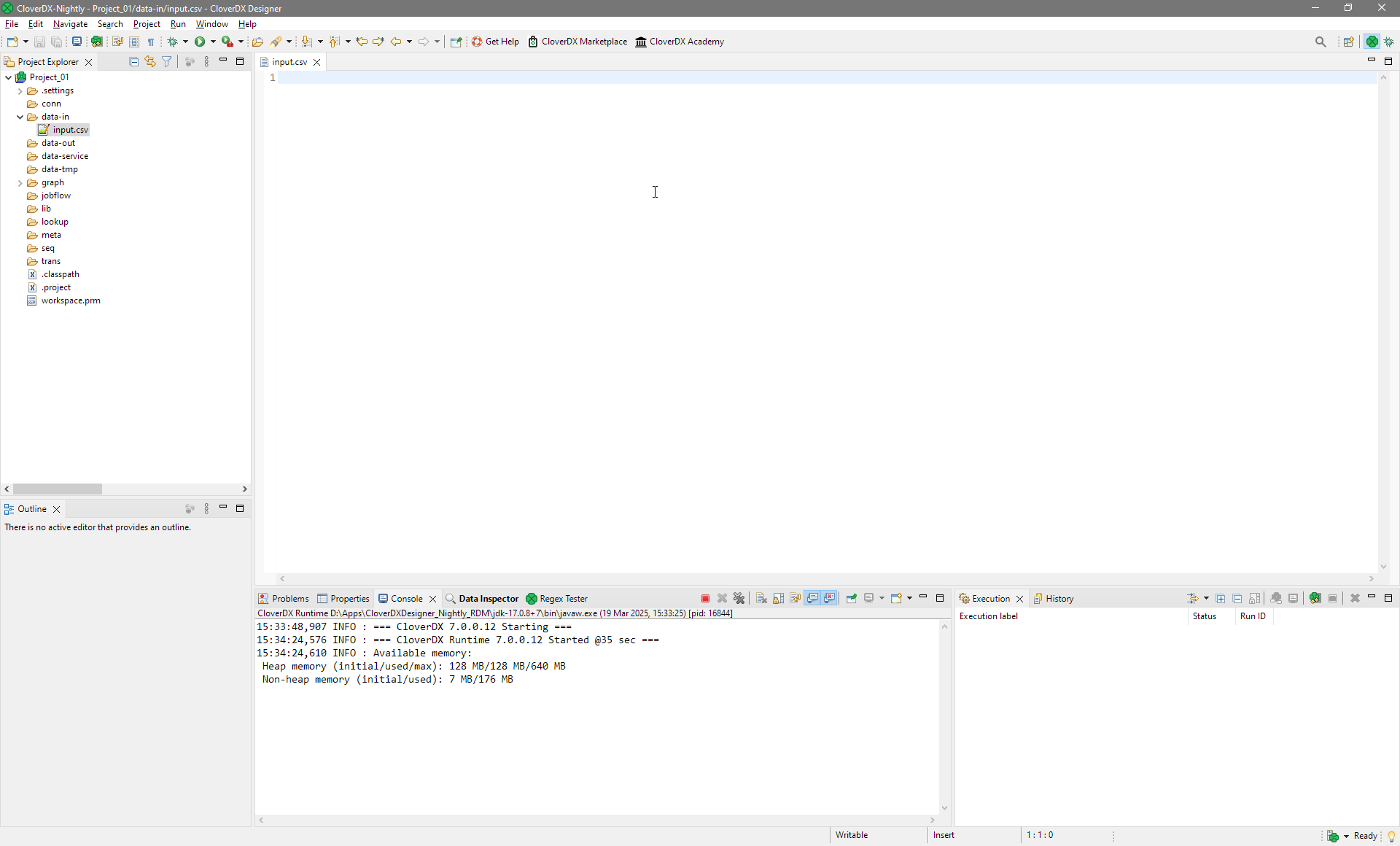The width and height of the screenshot is (1400, 846).
Task: Click the green Run graph button
Action: (200, 42)
